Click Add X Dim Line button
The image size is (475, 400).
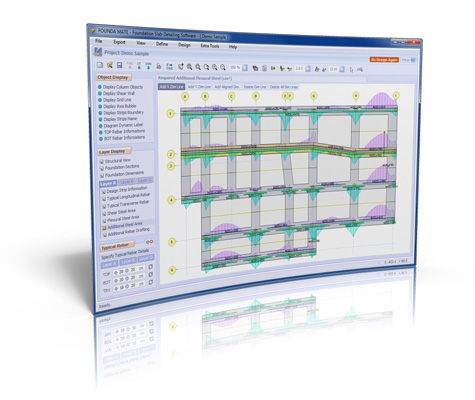click(x=171, y=87)
